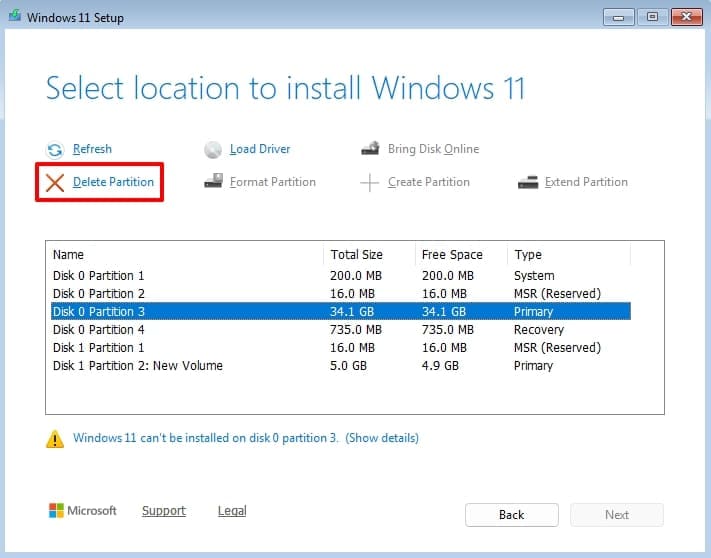Click Format Partition text link
The image size is (711, 558).
coord(273,182)
